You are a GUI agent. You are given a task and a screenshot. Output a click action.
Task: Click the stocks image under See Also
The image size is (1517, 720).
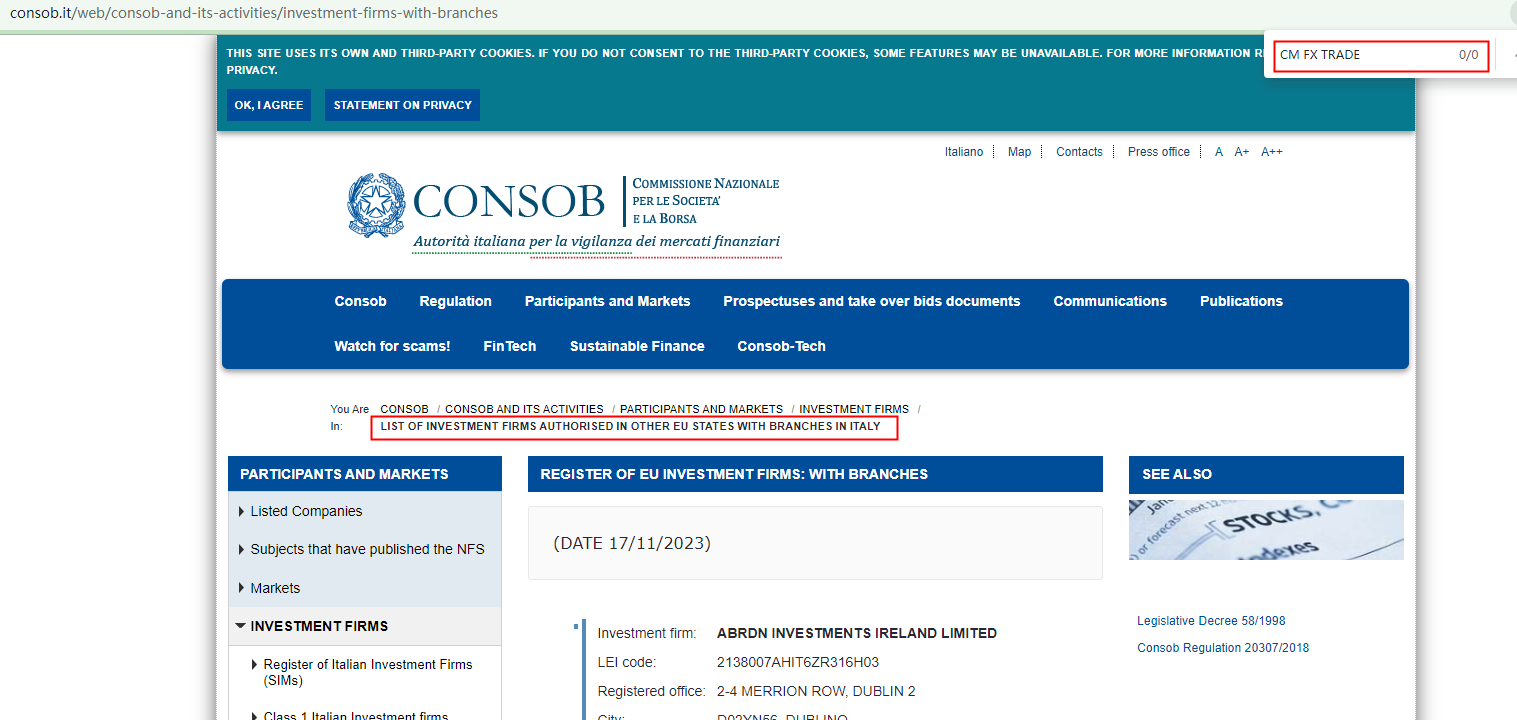1266,530
